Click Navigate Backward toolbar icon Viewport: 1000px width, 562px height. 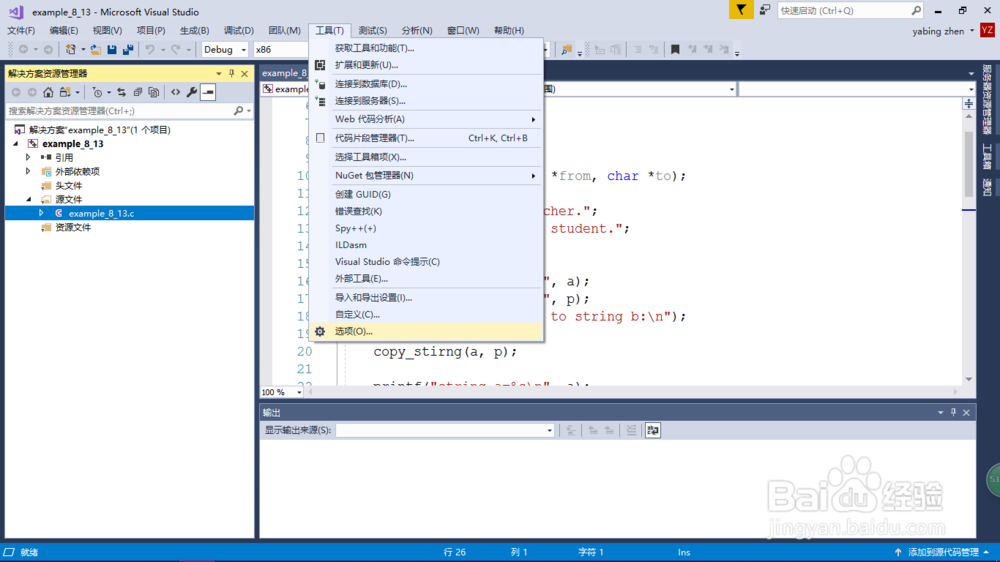(x=24, y=49)
